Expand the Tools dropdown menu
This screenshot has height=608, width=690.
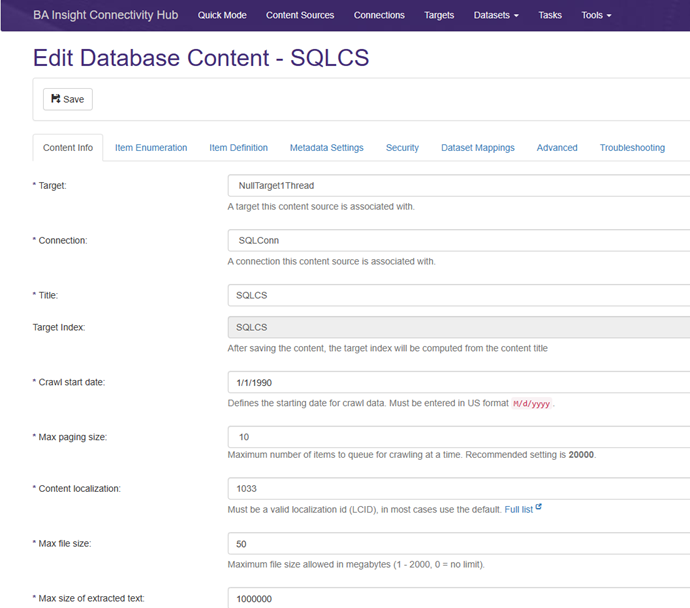click(x=596, y=15)
